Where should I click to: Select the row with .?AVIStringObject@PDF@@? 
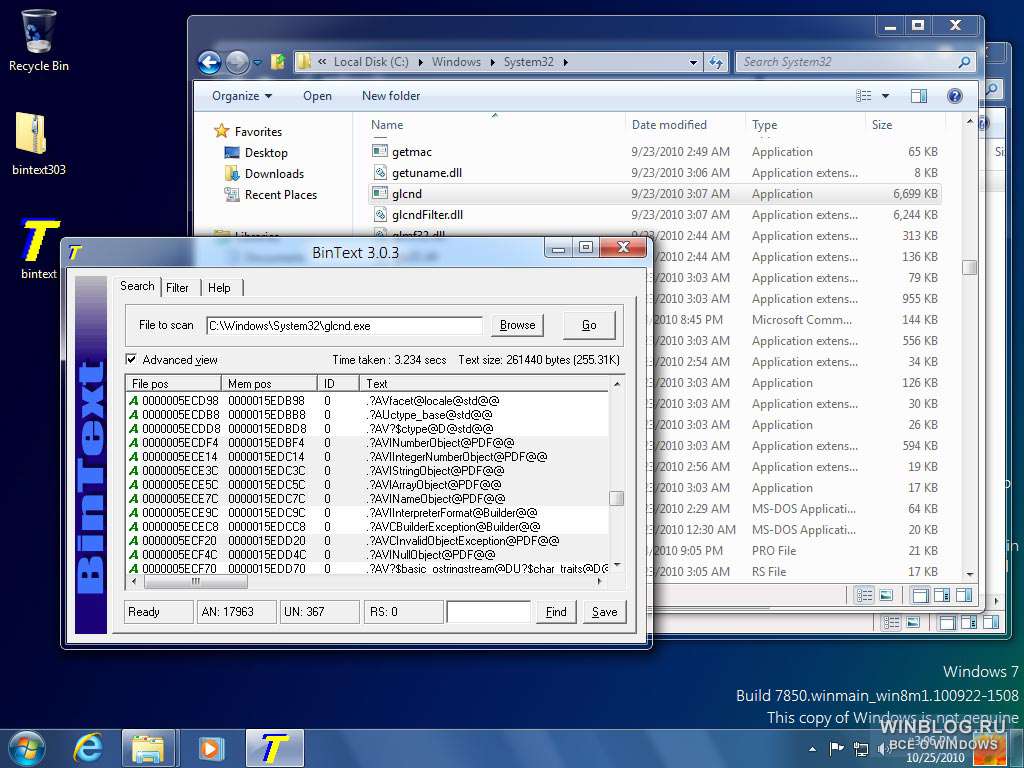tap(368, 471)
